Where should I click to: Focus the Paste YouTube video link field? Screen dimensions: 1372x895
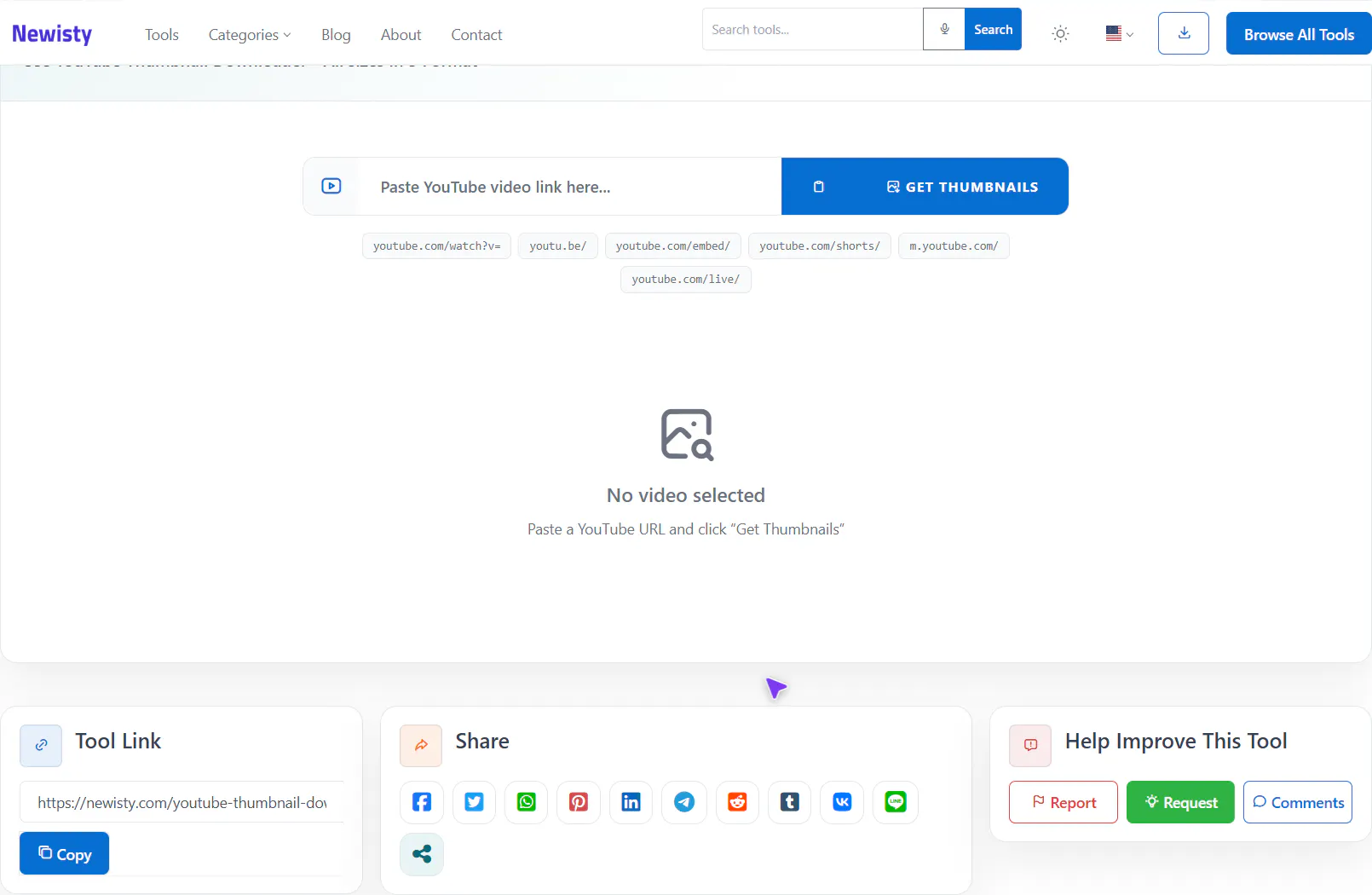pos(568,187)
